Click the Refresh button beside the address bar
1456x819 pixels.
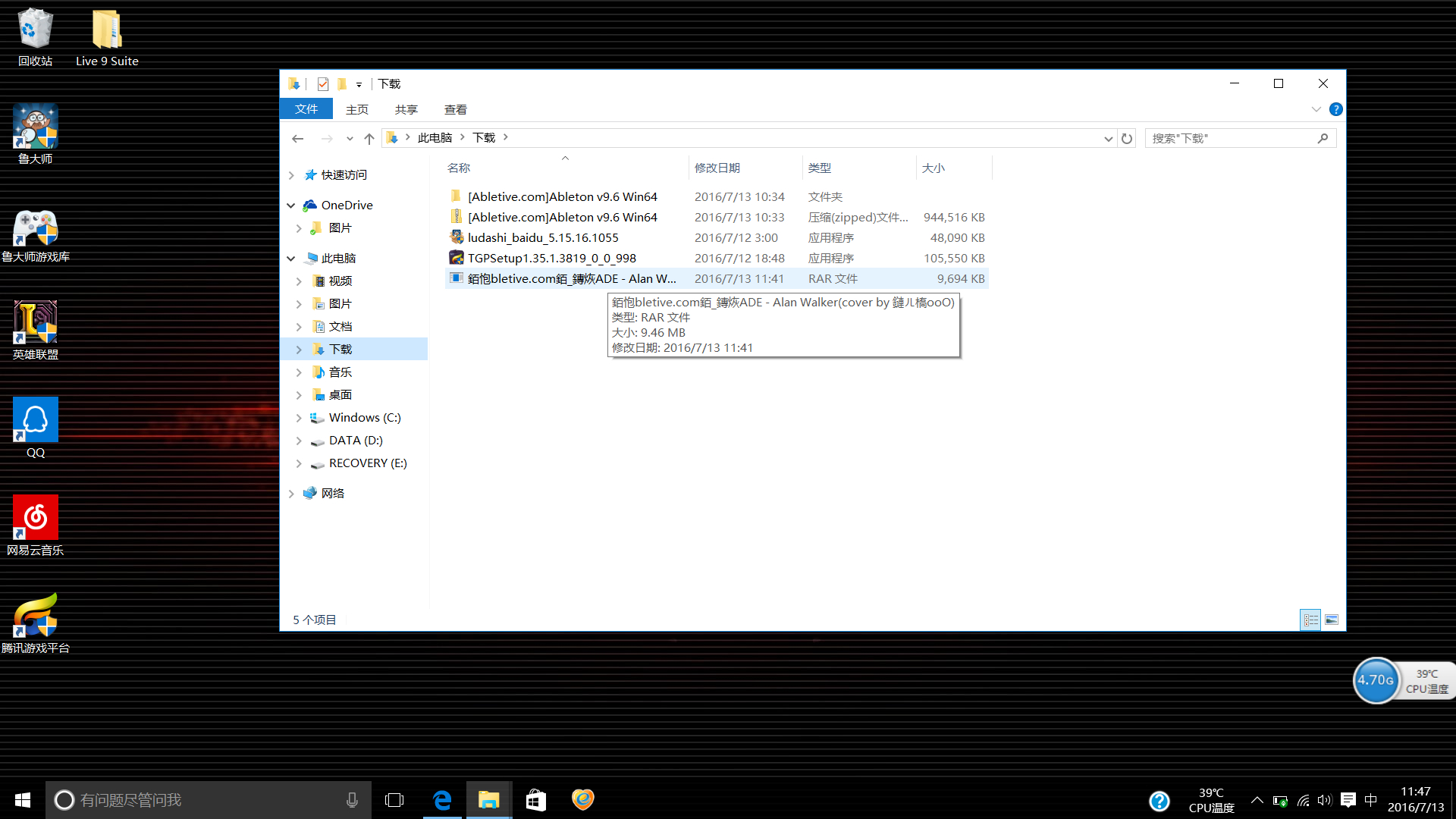point(1127,138)
